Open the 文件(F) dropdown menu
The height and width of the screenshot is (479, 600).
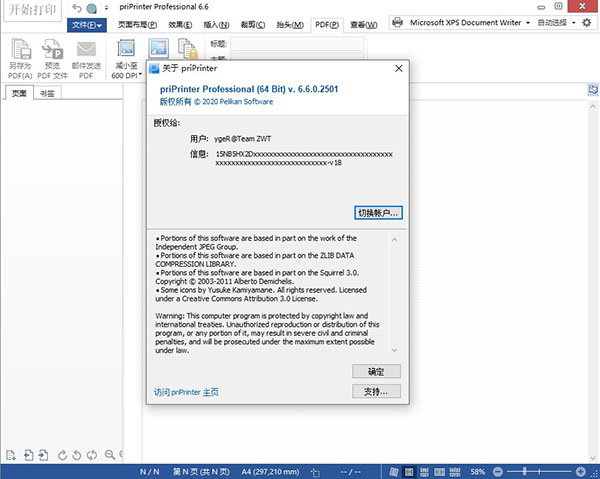tap(87, 25)
